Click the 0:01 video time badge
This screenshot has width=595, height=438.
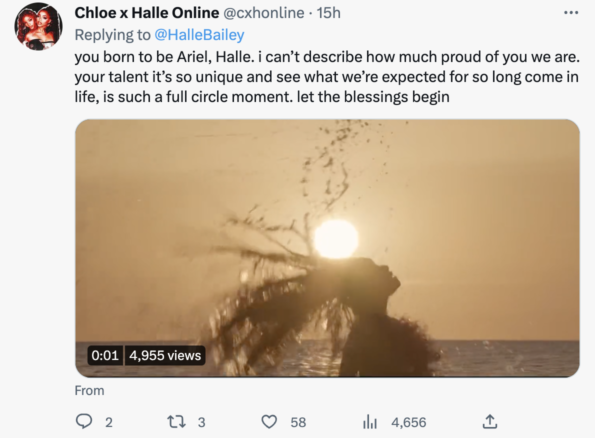pos(105,355)
